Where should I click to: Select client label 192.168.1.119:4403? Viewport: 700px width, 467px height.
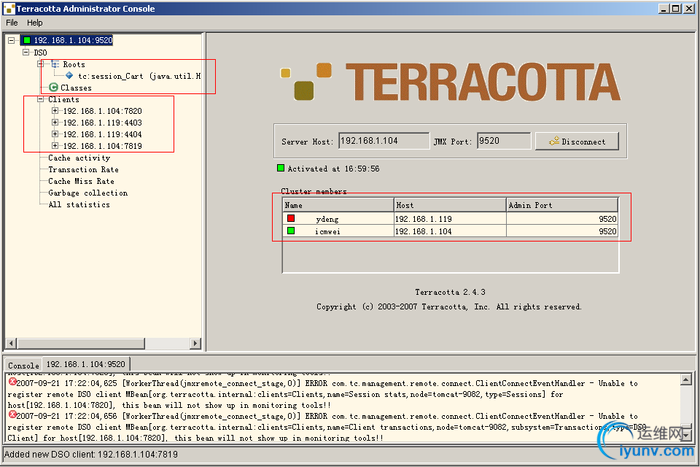point(103,123)
